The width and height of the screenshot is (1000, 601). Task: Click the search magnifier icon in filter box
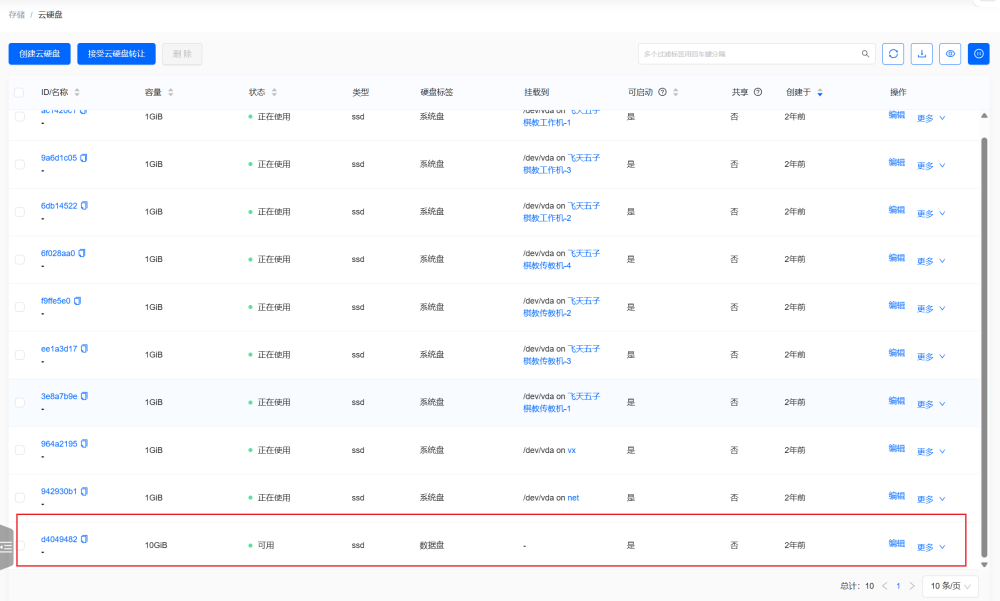(866, 54)
